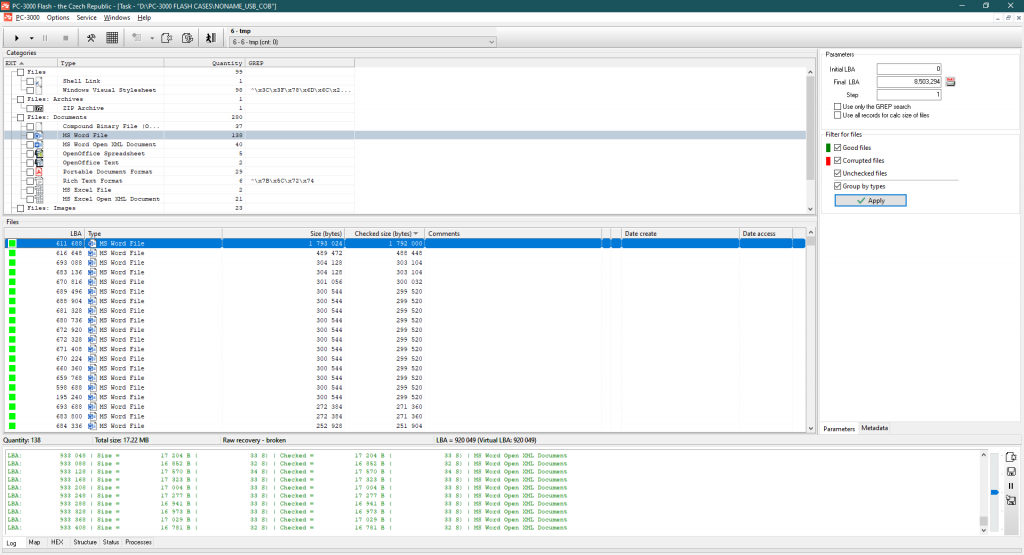Switch to the Metadata tab
Image resolution: width=1024 pixels, height=555 pixels.
coord(874,428)
